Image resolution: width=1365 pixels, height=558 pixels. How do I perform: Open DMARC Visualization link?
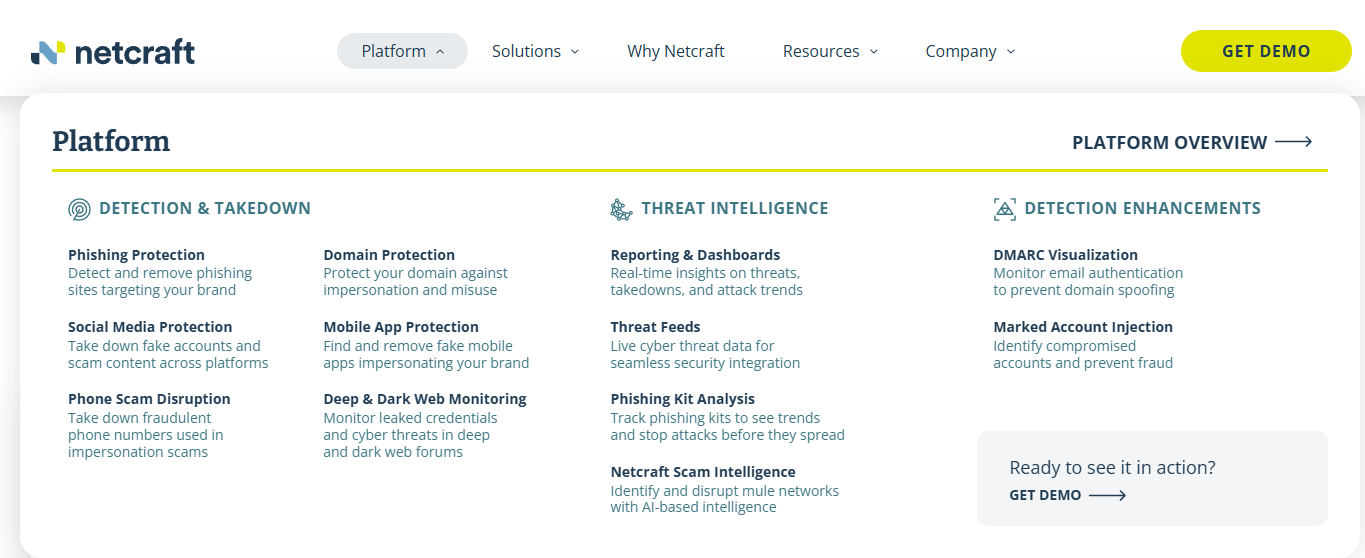coord(1065,255)
